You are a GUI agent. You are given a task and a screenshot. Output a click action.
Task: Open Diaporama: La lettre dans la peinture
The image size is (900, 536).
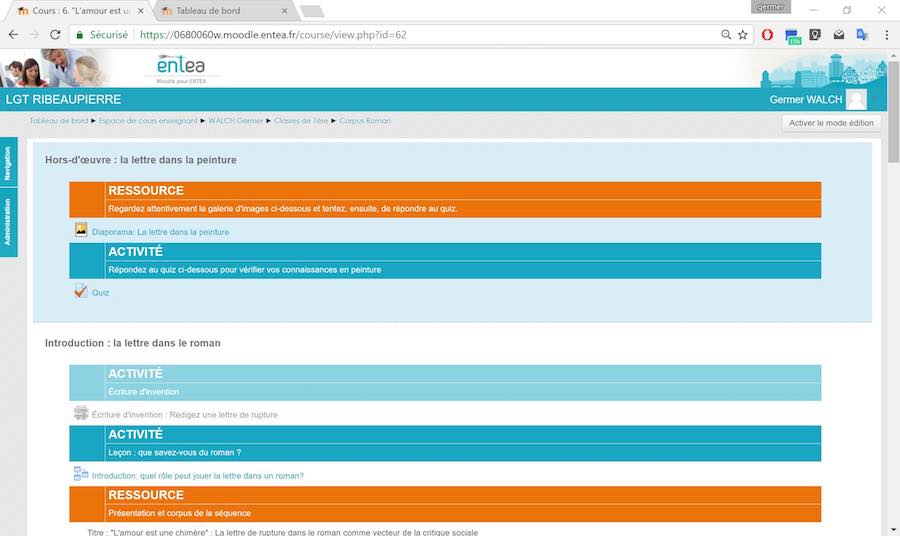pos(160,232)
